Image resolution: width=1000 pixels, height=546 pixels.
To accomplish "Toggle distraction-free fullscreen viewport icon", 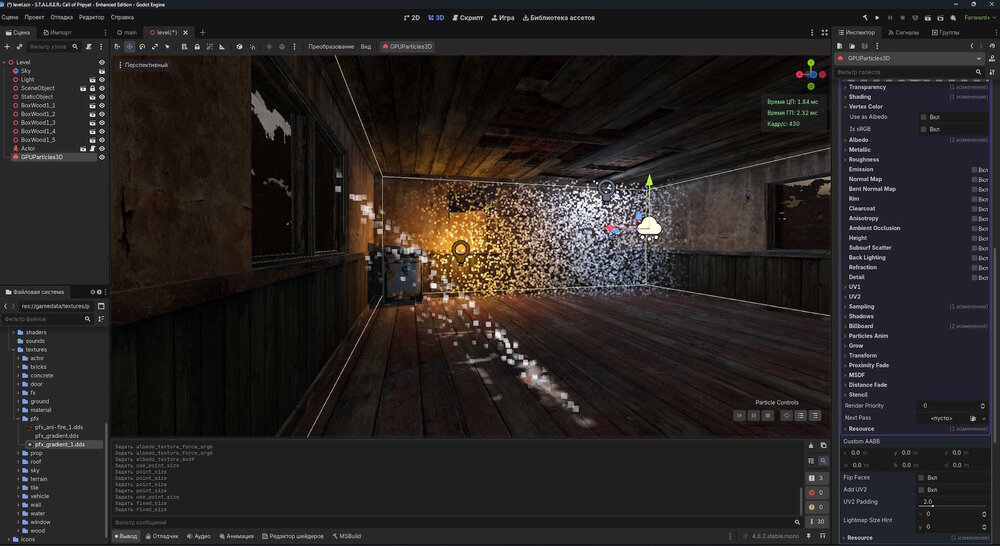I will [x=825, y=33].
